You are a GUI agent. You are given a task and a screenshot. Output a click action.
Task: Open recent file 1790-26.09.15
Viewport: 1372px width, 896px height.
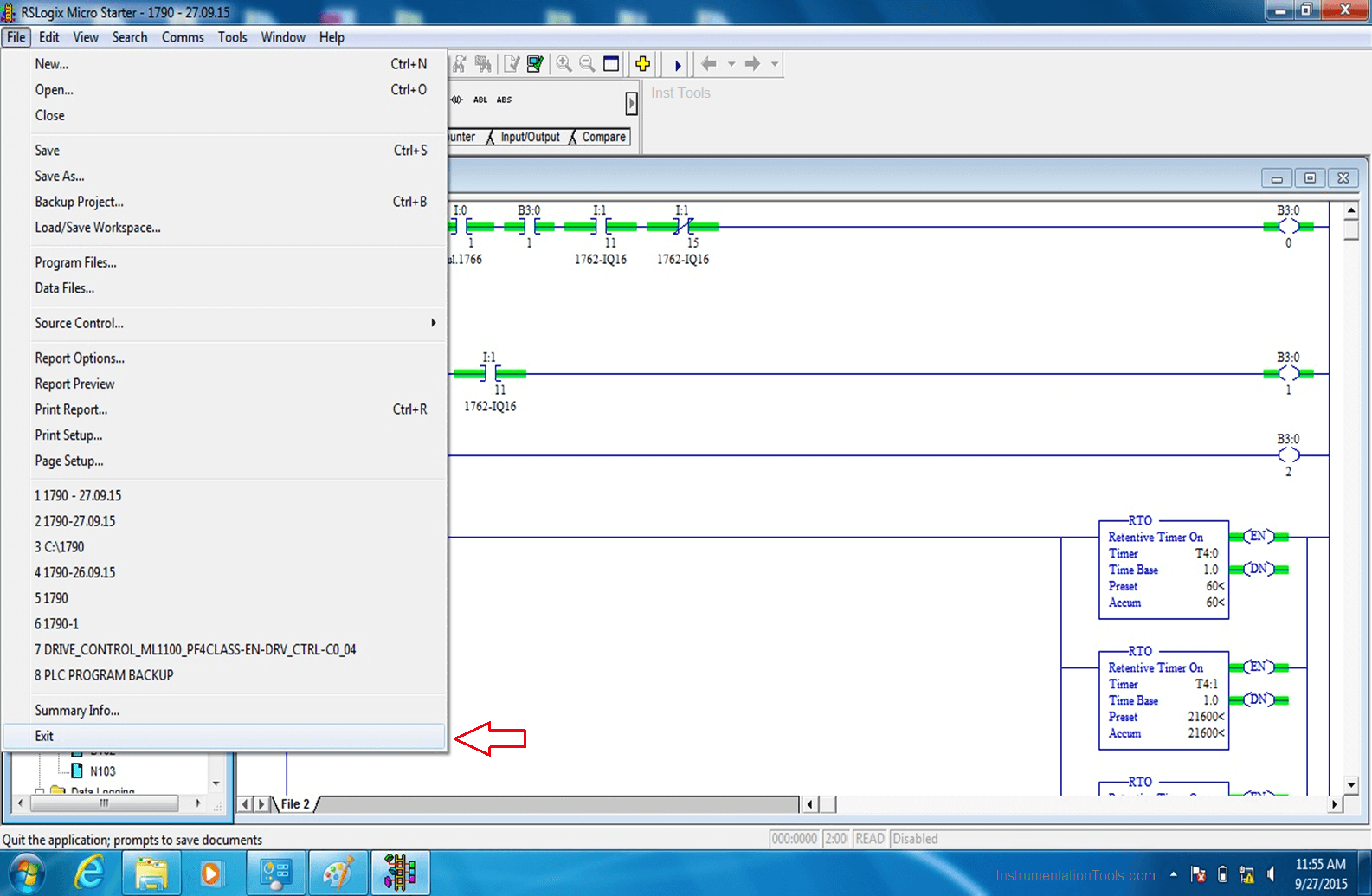point(225,572)
